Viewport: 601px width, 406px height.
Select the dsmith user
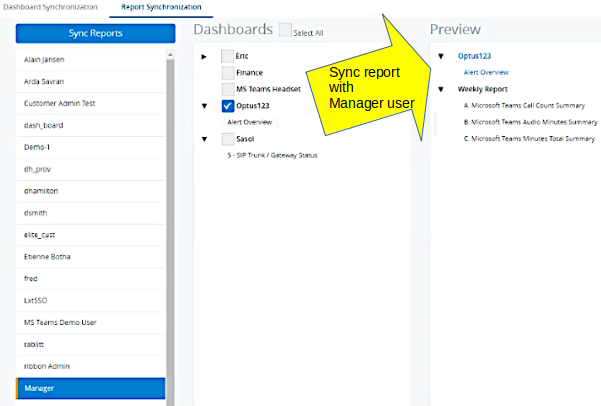[x=91, y=212]
